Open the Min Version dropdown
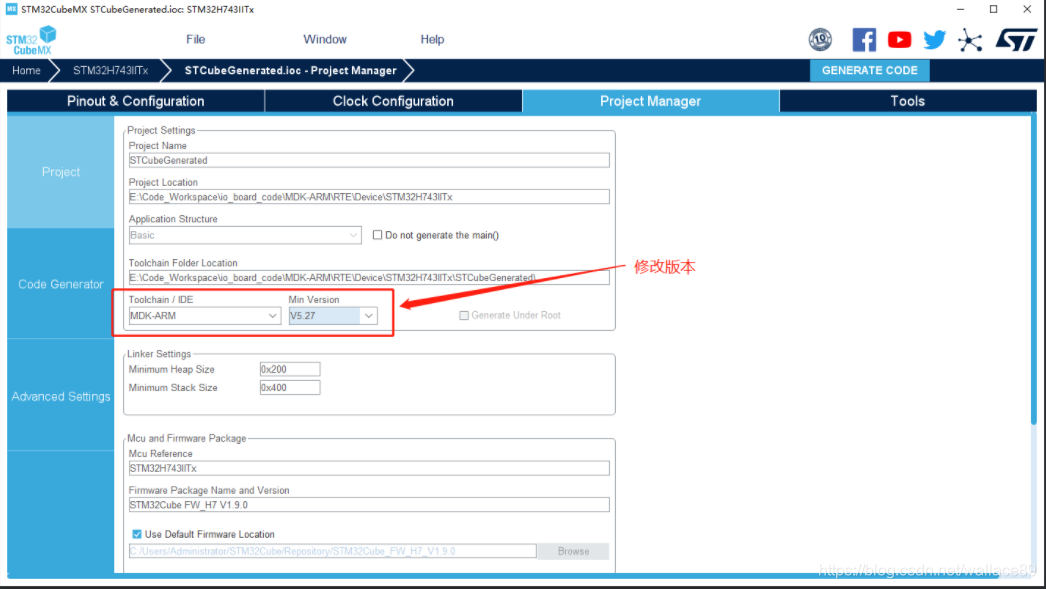1046x589 pixels. [368, 315]
